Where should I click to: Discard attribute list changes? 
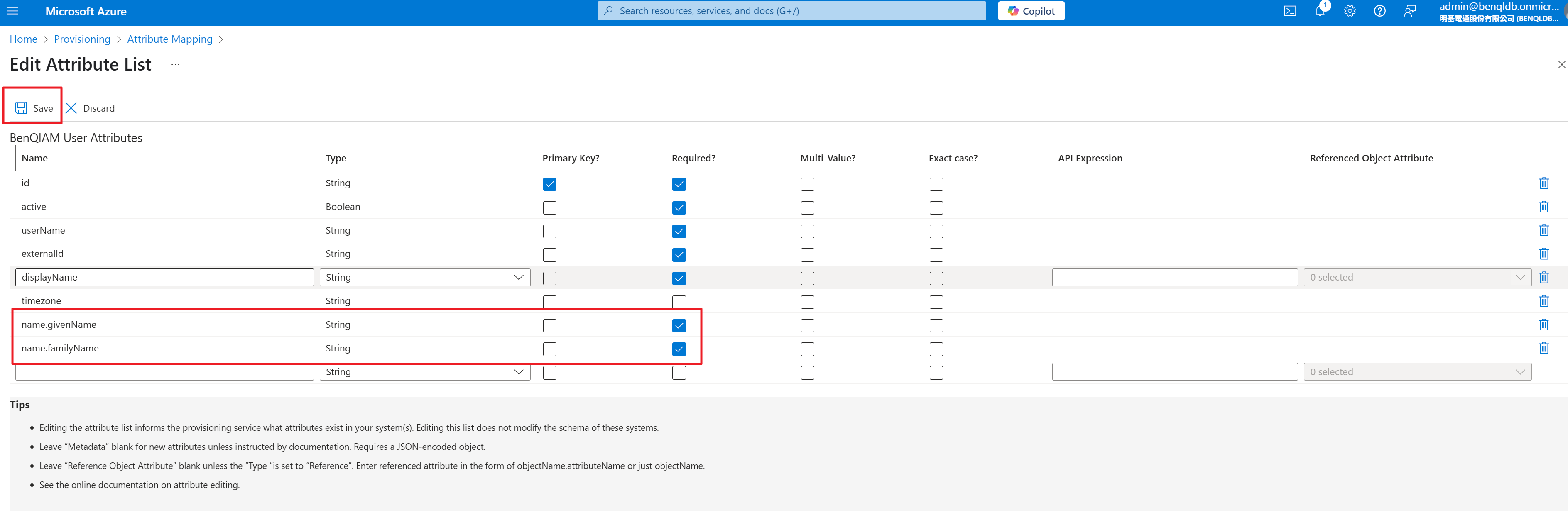[90, 107]
